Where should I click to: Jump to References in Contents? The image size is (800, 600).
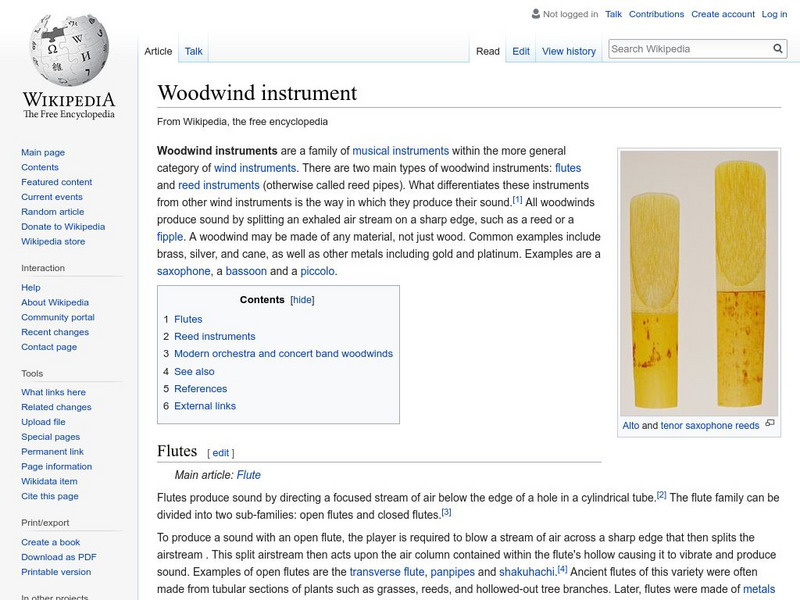(201, 389)
